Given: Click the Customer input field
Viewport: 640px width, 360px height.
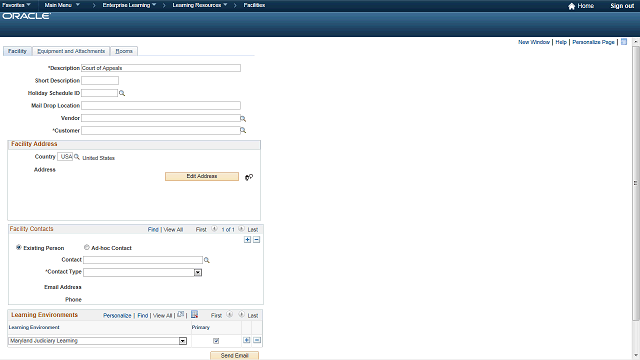Looking at the screenshot, I should [x=160, y=131].
